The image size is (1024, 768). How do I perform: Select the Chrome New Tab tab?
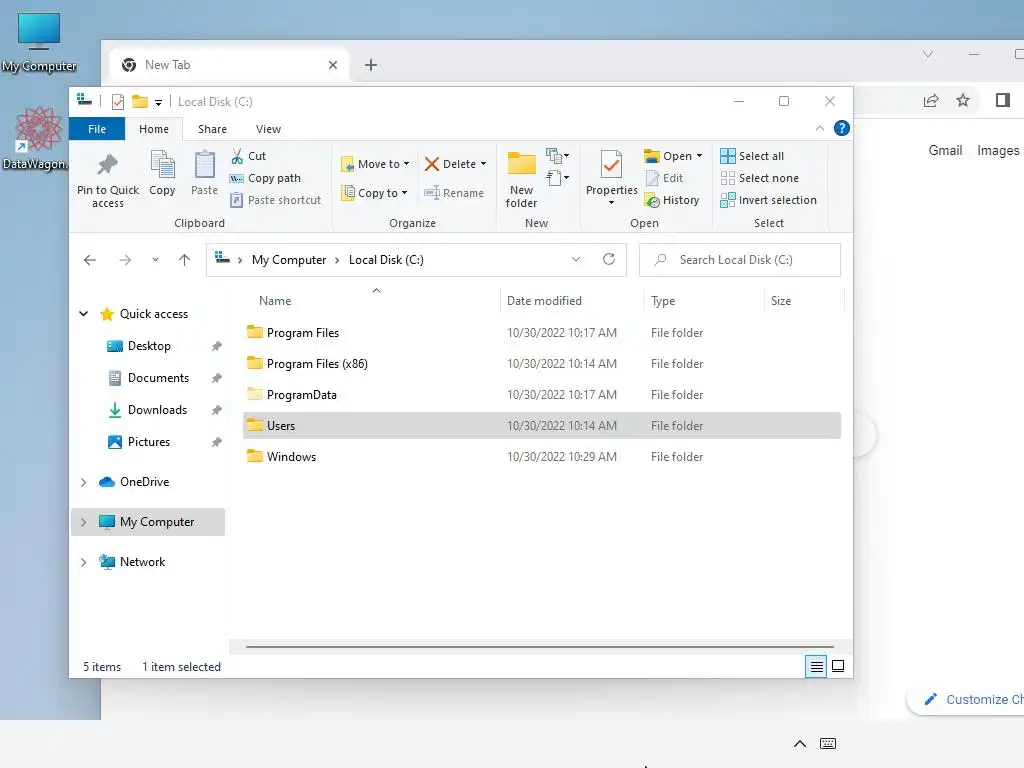pyautogui.click(x=227, y=65)
